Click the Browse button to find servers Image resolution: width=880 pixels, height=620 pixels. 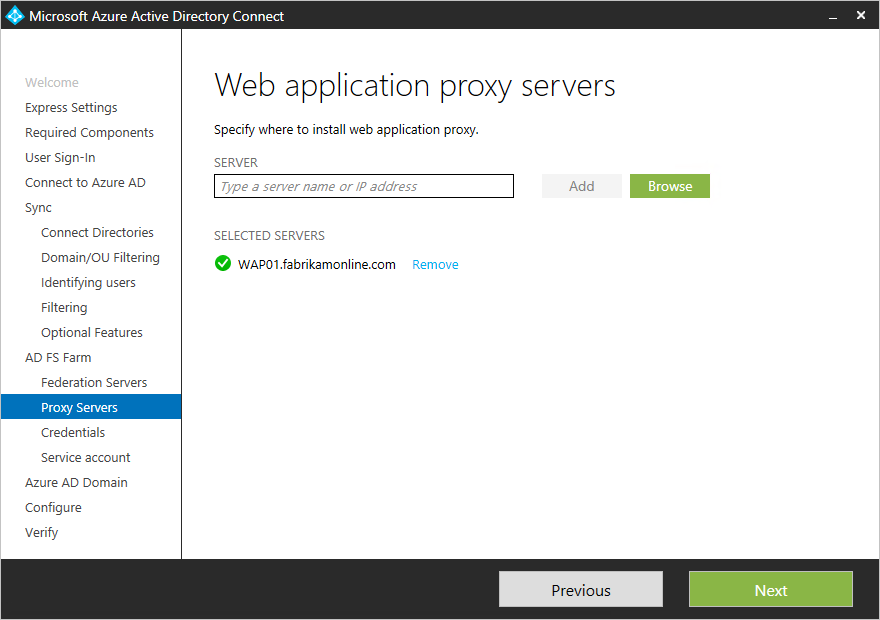coord(670,186)
